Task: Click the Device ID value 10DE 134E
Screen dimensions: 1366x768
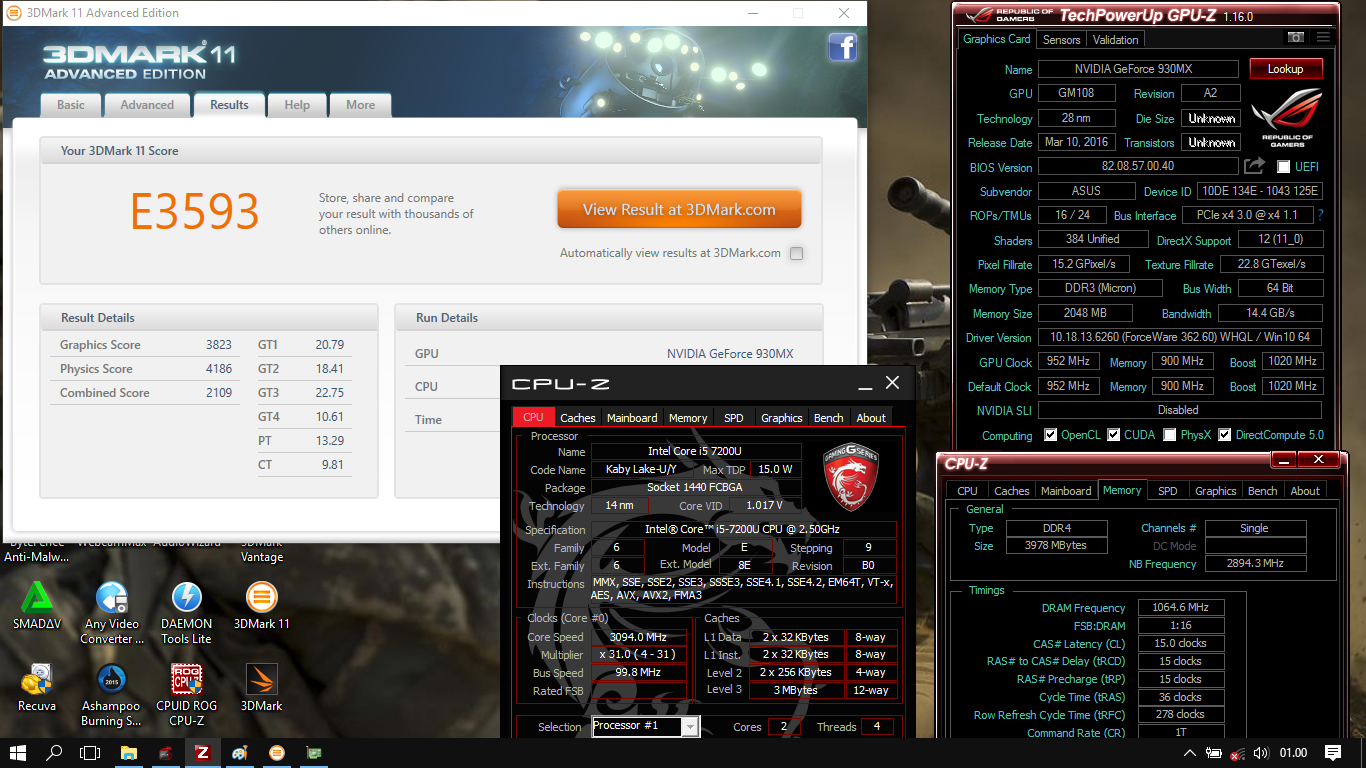Action: (x=1260, y=191)
